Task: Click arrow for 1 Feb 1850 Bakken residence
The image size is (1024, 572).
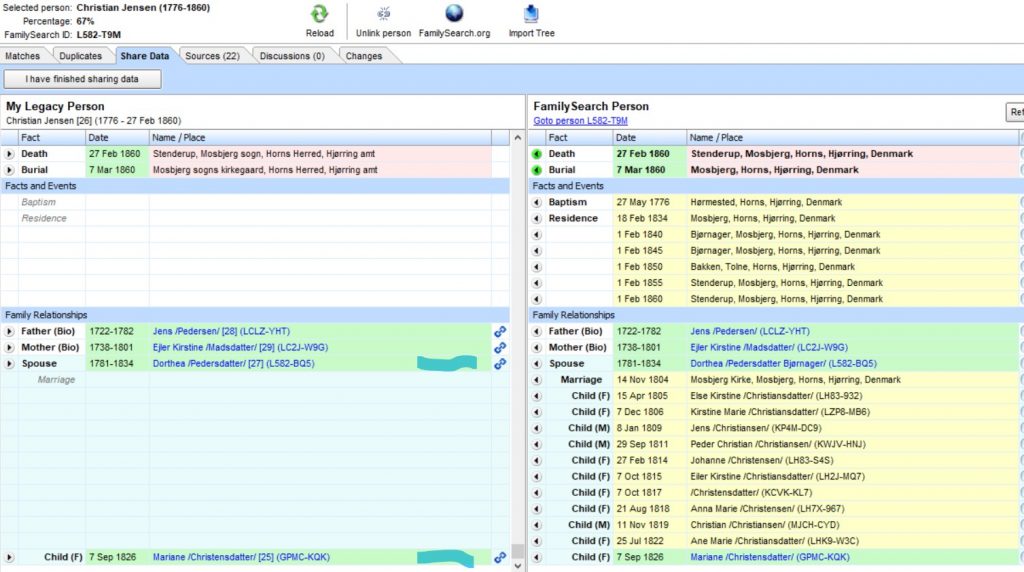Action: point(537,267)
